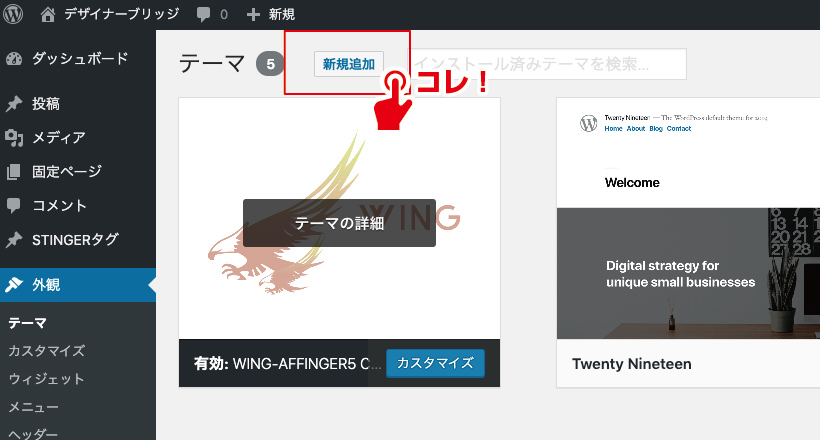Click the comments bubble icon in admin bar
The width and height of the screenshot is (820, 440).
pos(204,15)
